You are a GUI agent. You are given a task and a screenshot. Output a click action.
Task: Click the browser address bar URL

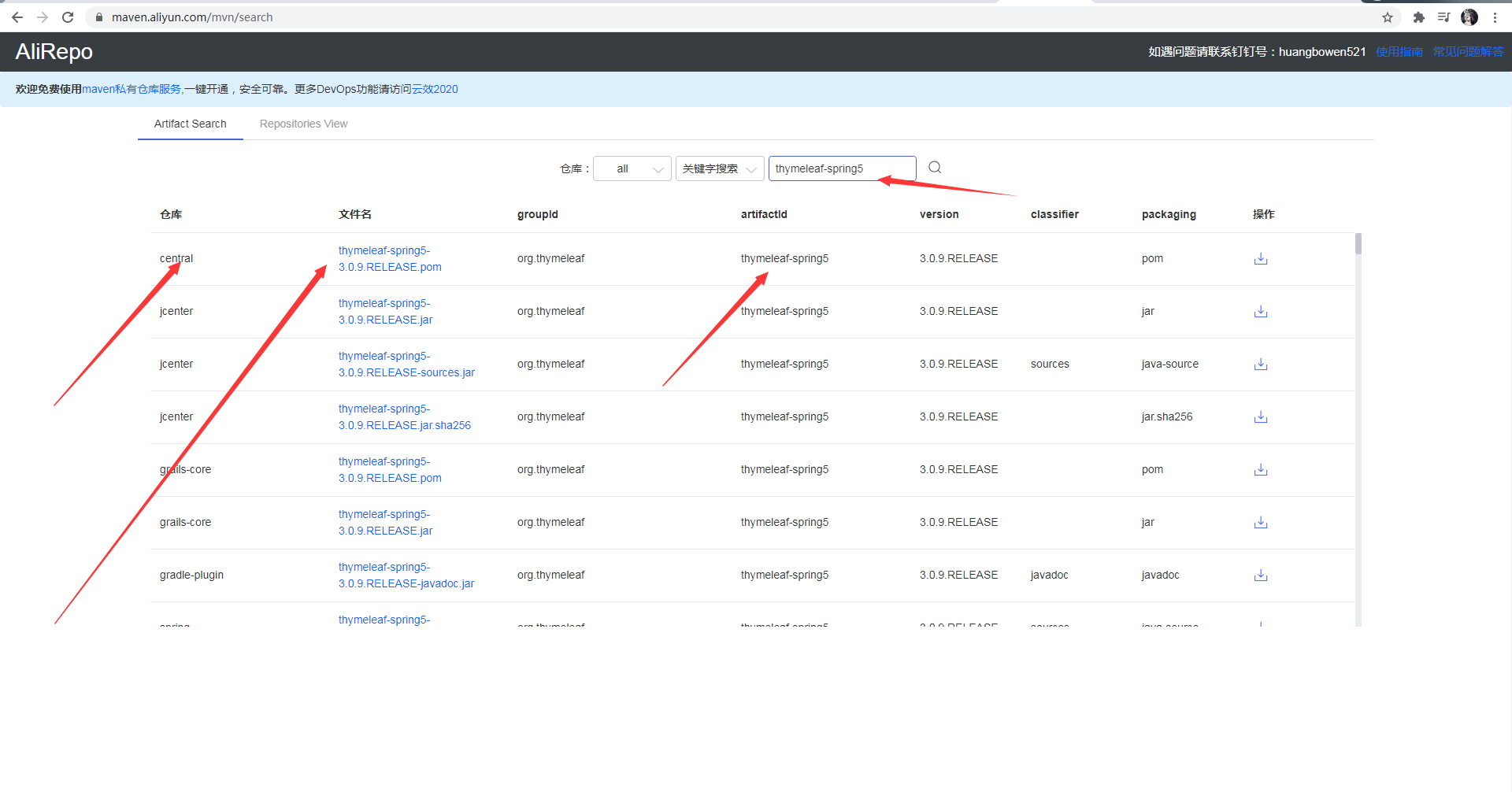(192, 17)
